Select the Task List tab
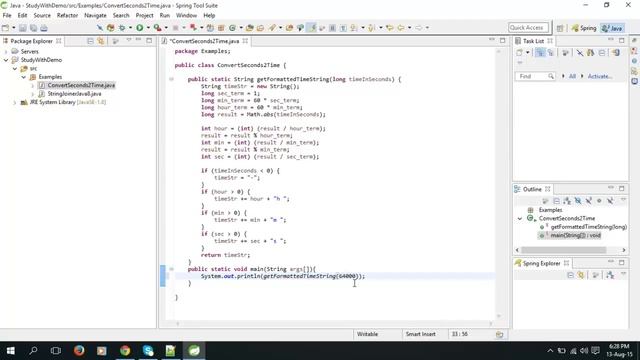 tap(533, 41)
